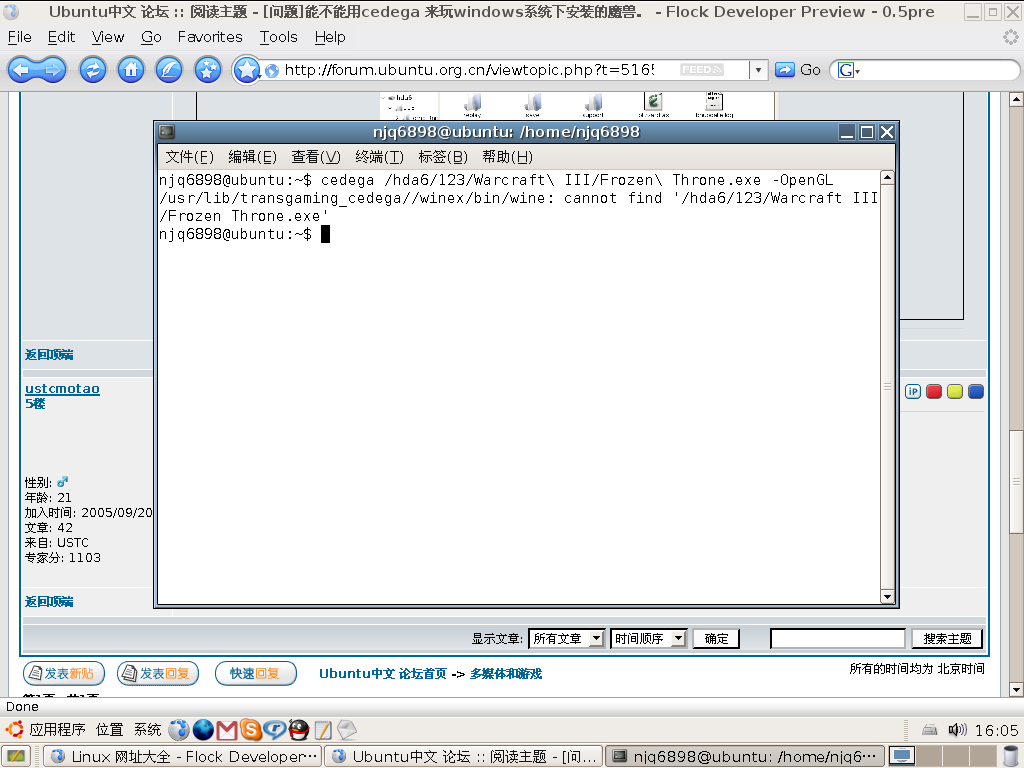Click the URL address field
This screenshot has height=768, width=1024.
click(469, 70)
